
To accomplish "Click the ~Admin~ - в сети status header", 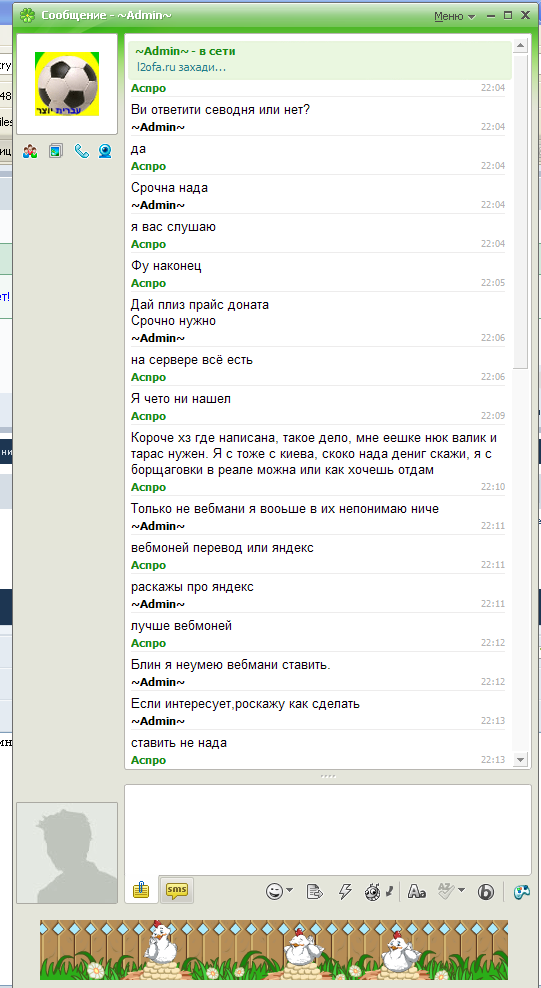I will 185,52.
